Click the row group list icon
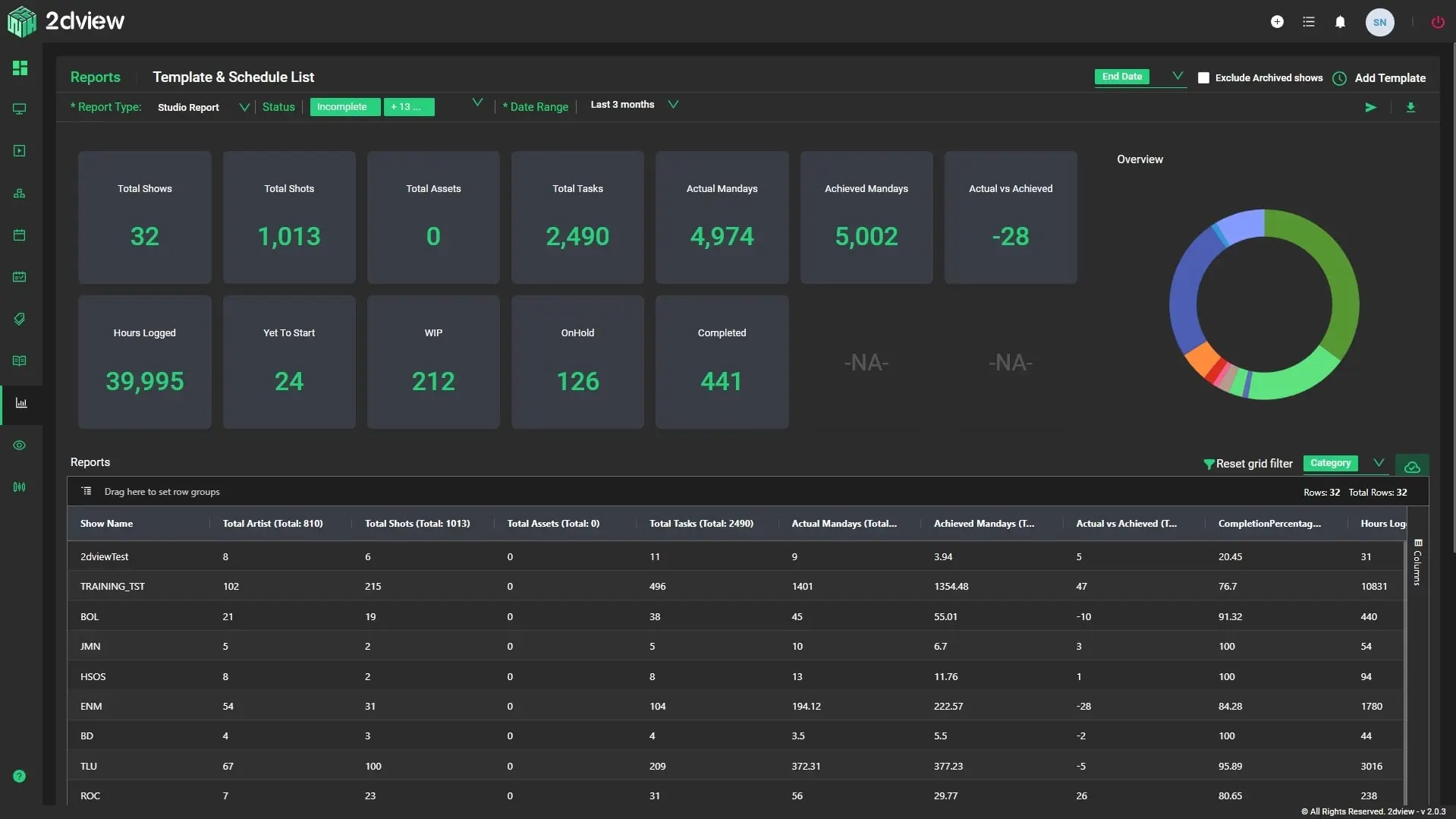1456x819 pixels. [x=86, y=492]
